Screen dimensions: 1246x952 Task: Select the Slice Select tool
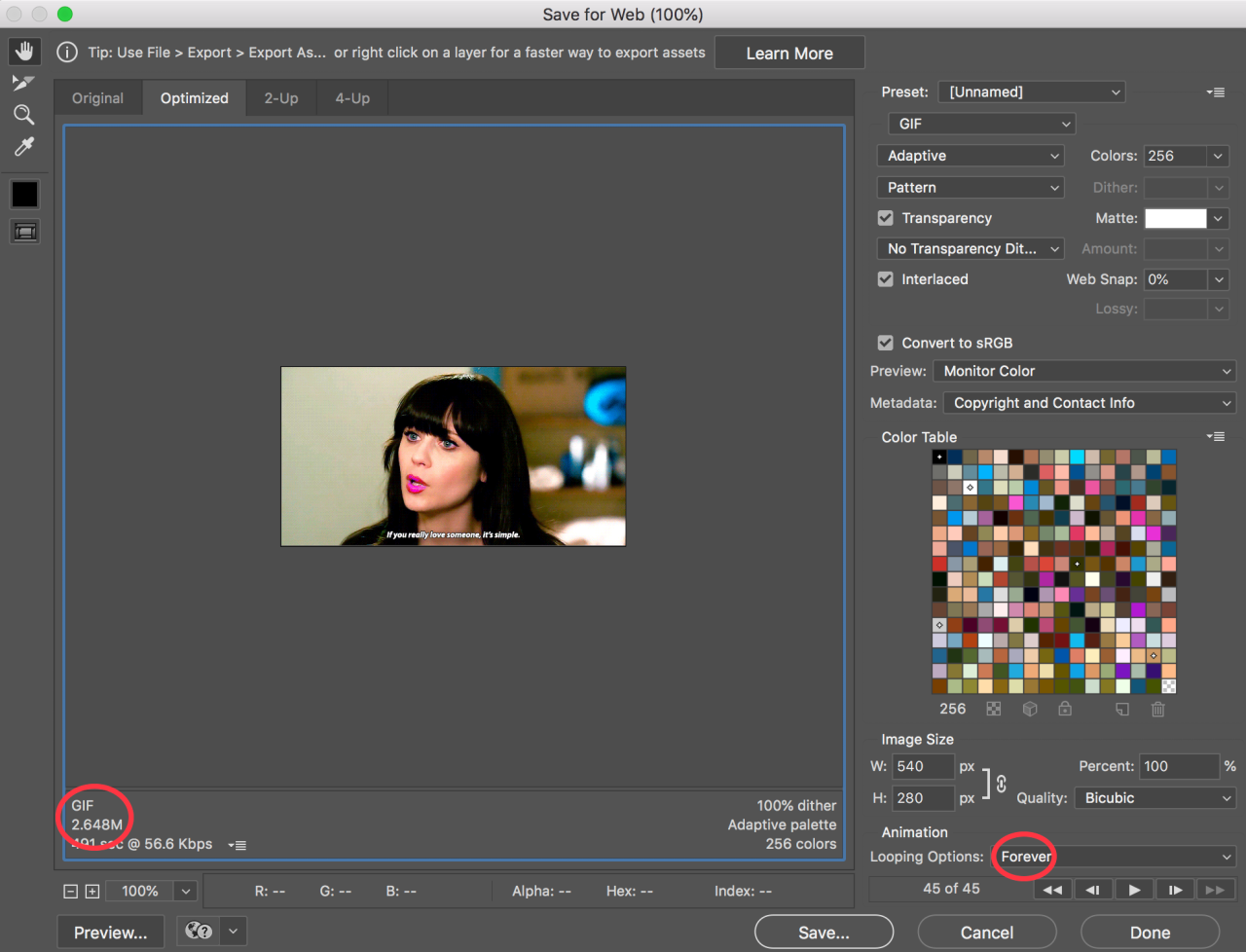(24, 83)
